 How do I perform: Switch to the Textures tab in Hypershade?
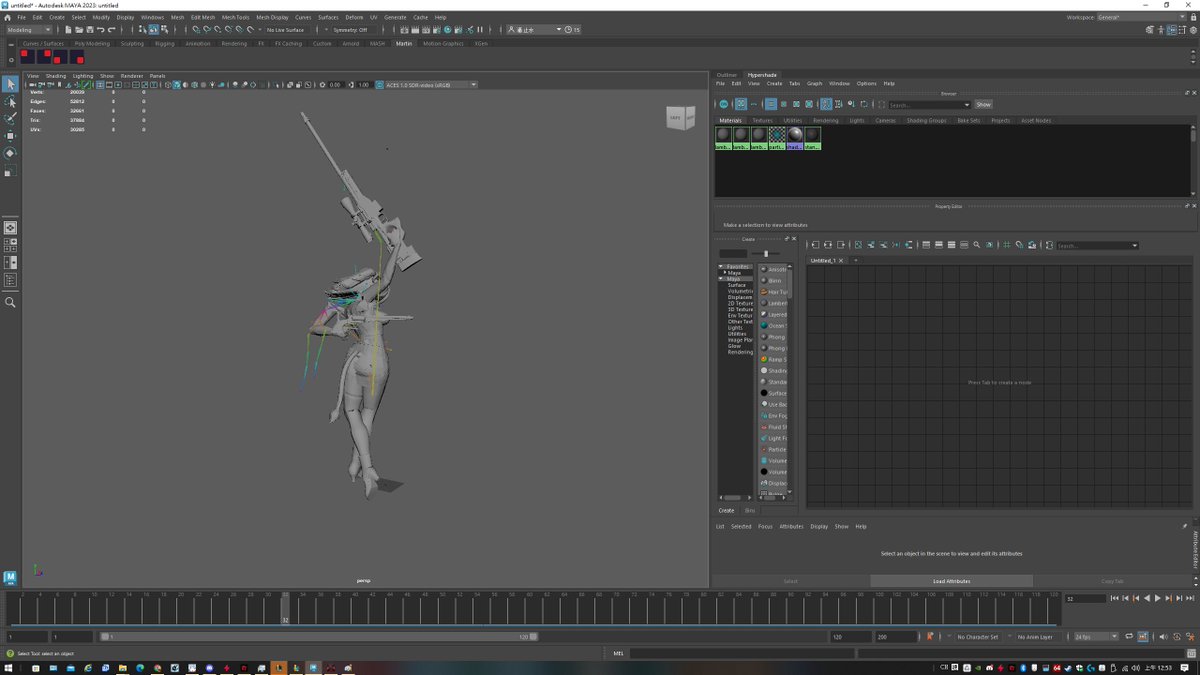(762, 120)
